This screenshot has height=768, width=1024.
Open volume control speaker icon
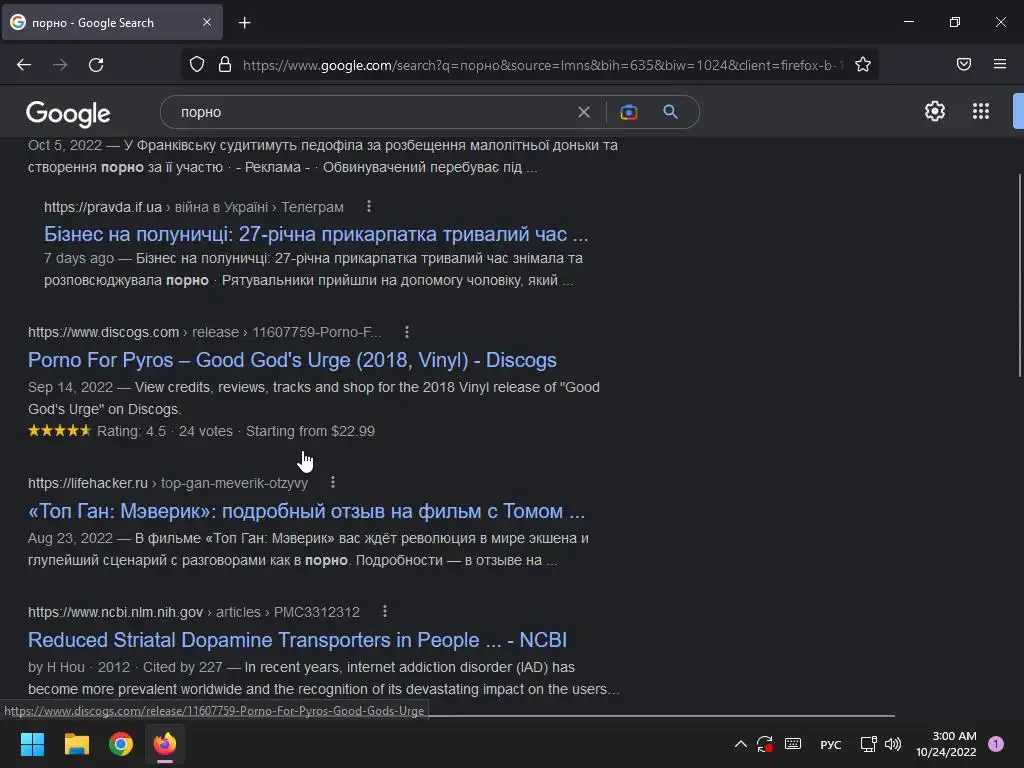tap(893, 744)
